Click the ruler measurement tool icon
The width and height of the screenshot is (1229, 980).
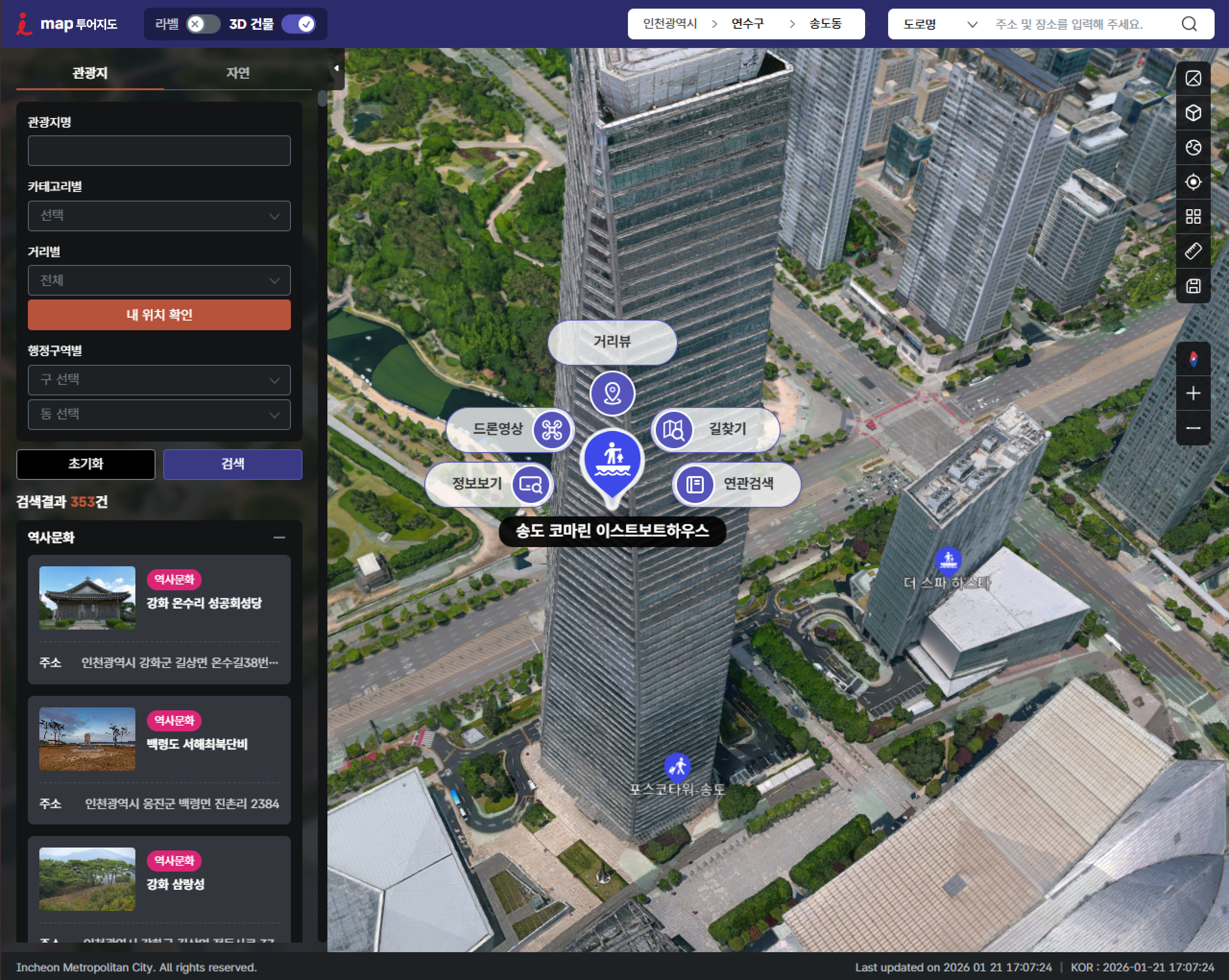tap(1193, 251)
